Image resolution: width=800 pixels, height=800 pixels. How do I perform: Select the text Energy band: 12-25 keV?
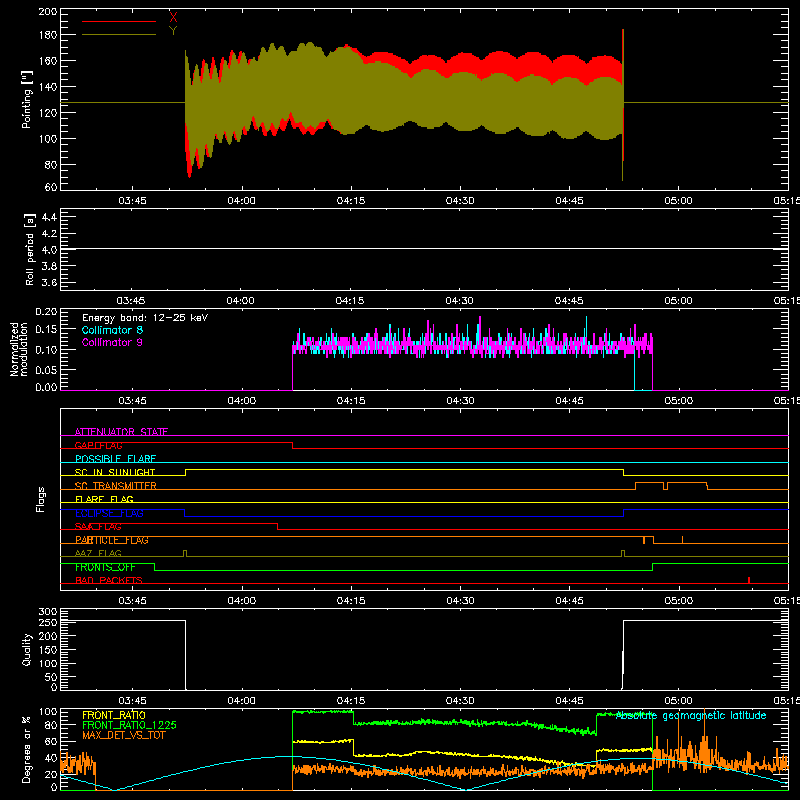click(x=145, y=318)
